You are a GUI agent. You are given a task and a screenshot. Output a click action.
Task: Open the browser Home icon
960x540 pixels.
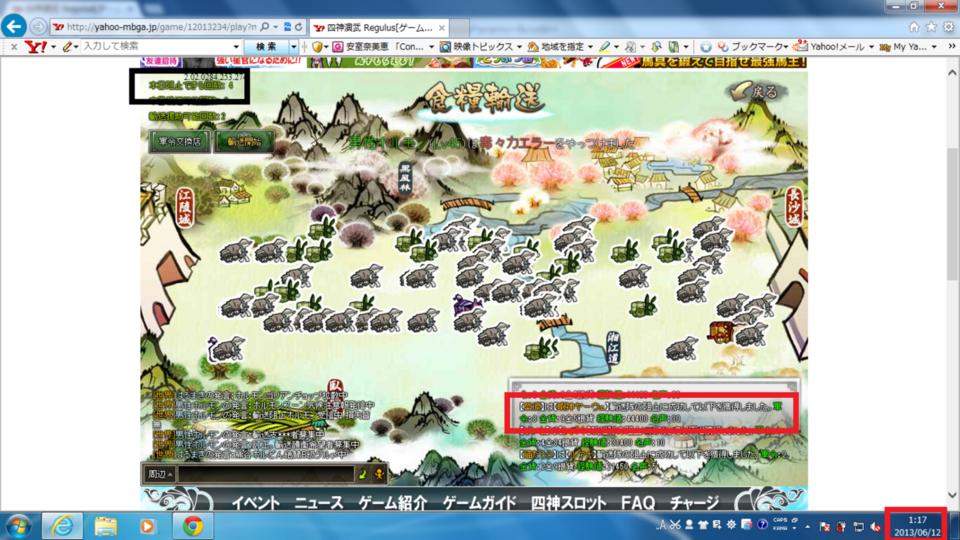pyautogui.click(x=913, y=27)
